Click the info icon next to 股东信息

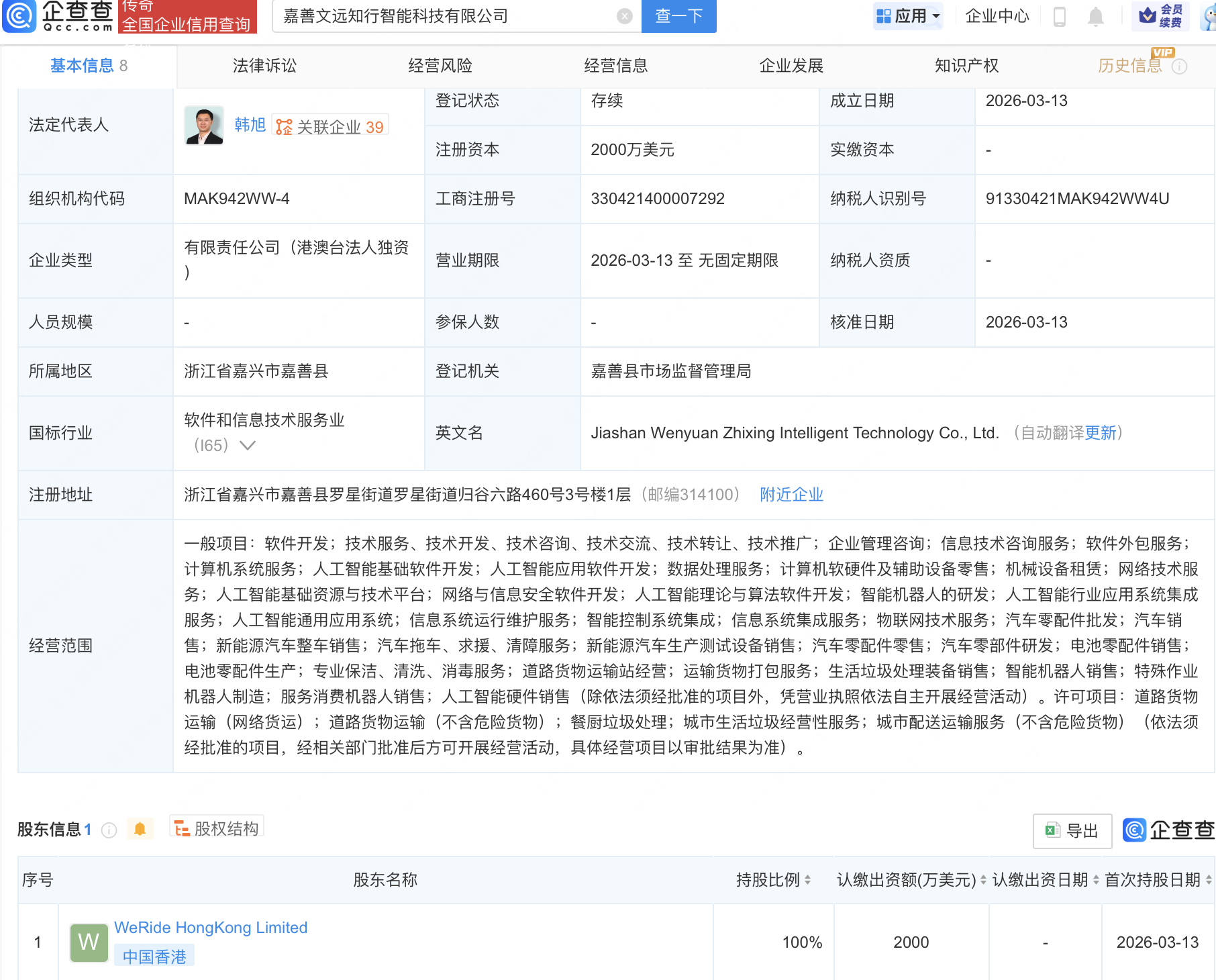click(109, 830)
